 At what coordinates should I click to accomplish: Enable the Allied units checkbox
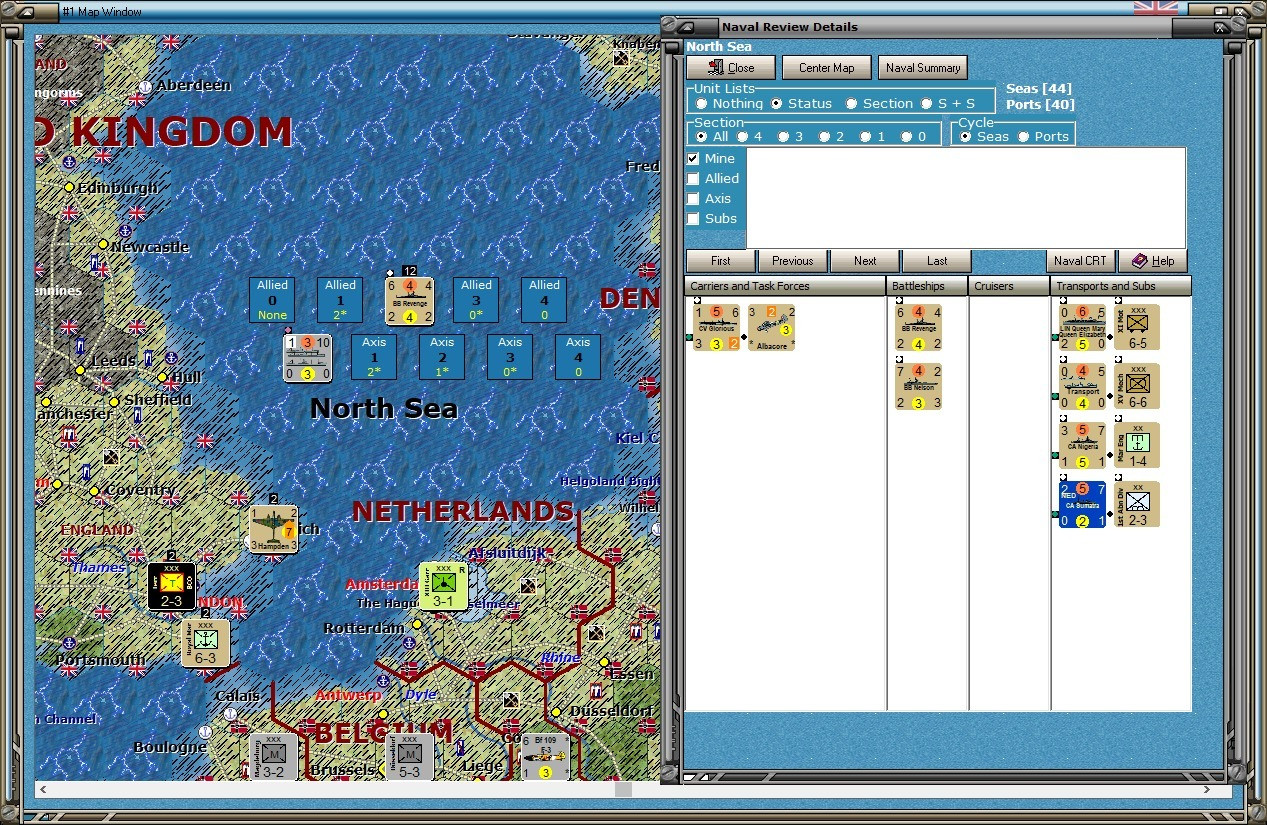[x=694, y=178]
